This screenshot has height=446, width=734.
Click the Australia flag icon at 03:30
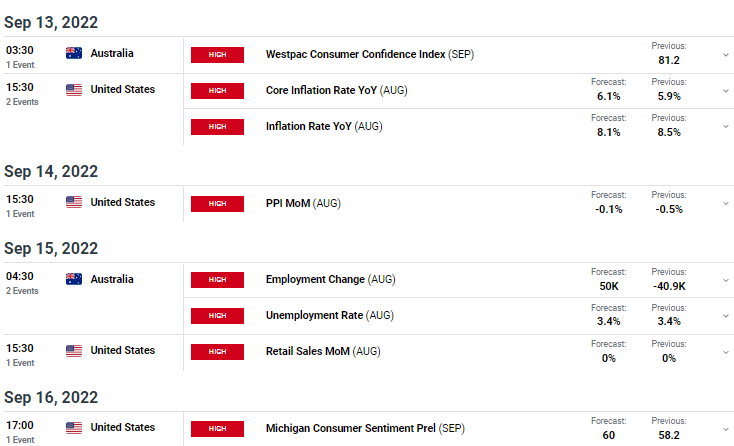(74, 53)
